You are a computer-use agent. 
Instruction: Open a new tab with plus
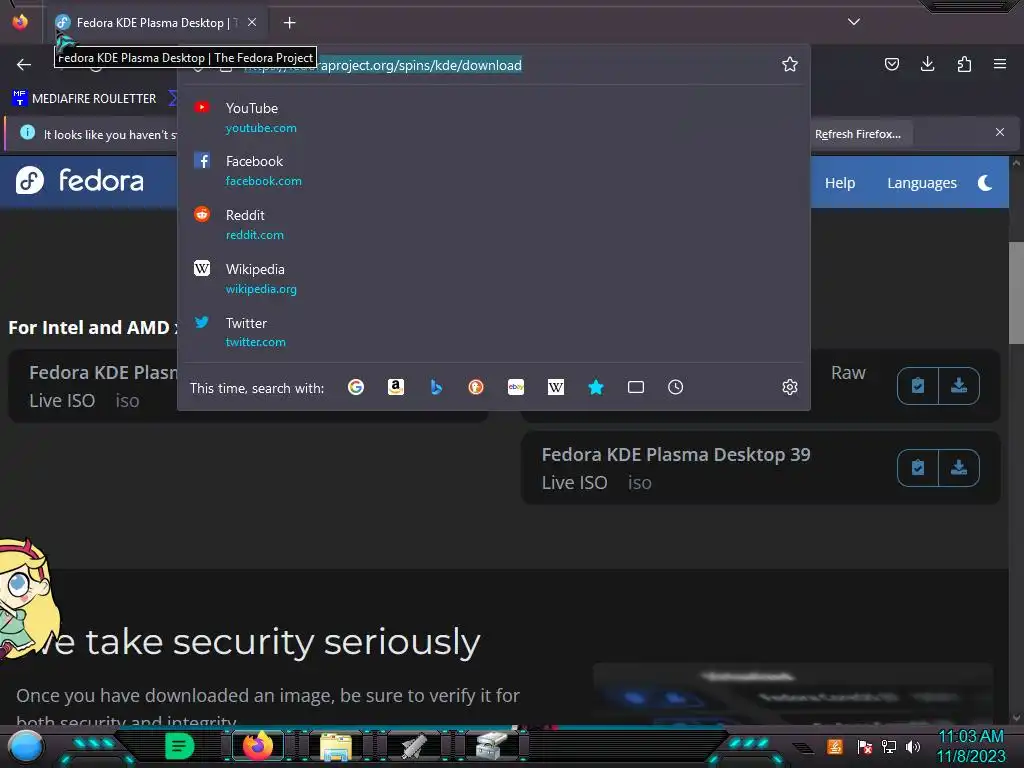(x=289, y=23)
